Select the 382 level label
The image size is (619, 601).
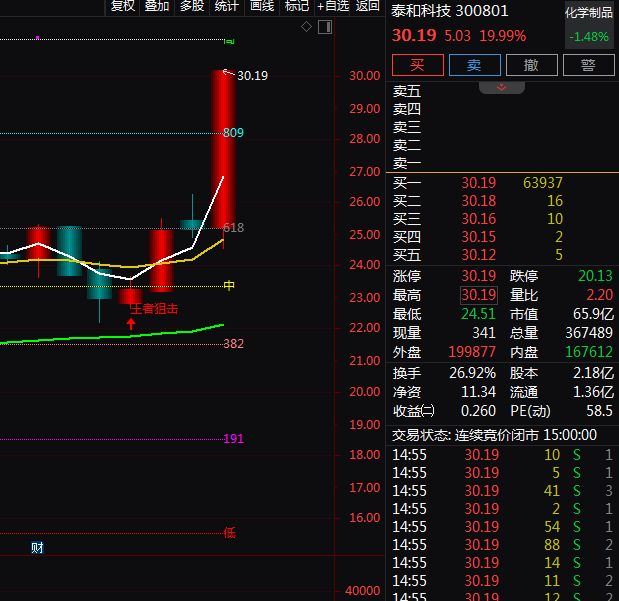tap(233, 344)
